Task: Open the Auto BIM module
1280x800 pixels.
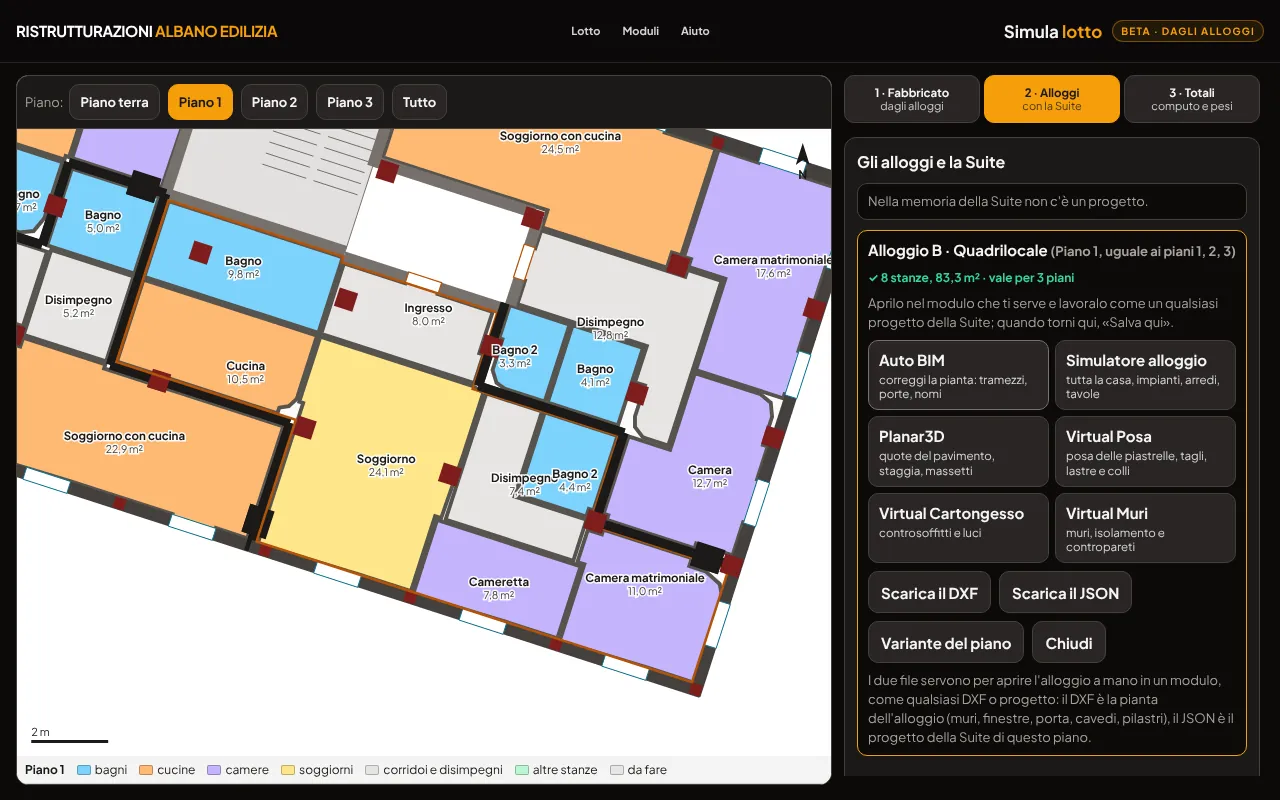Action: [958, 375]
